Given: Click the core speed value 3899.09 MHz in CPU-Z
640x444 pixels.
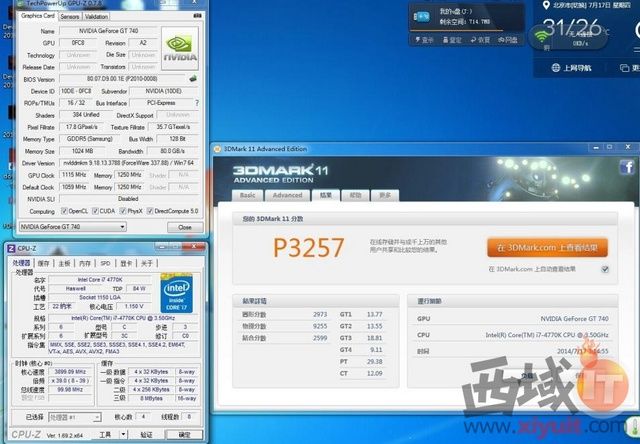Looking at the screenshot, I should (x=70, y=372).
